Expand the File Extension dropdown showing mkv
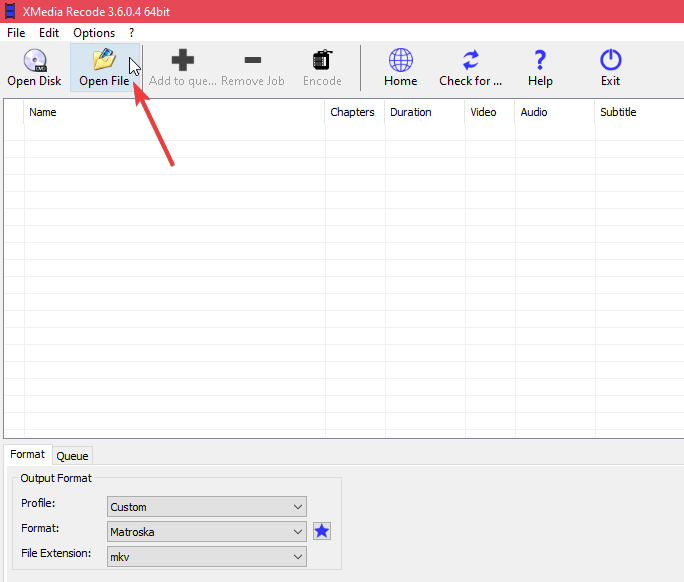 pyautogui.click(x=207, y=557)
